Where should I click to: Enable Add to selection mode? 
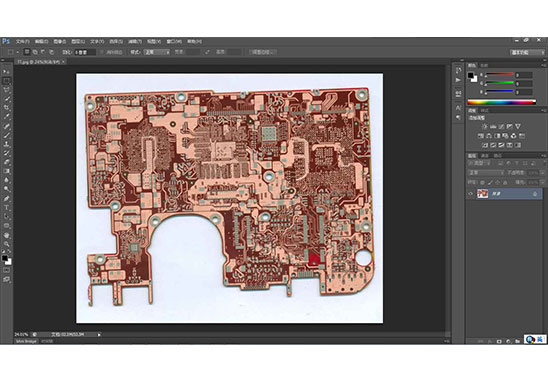click(35, 52)
